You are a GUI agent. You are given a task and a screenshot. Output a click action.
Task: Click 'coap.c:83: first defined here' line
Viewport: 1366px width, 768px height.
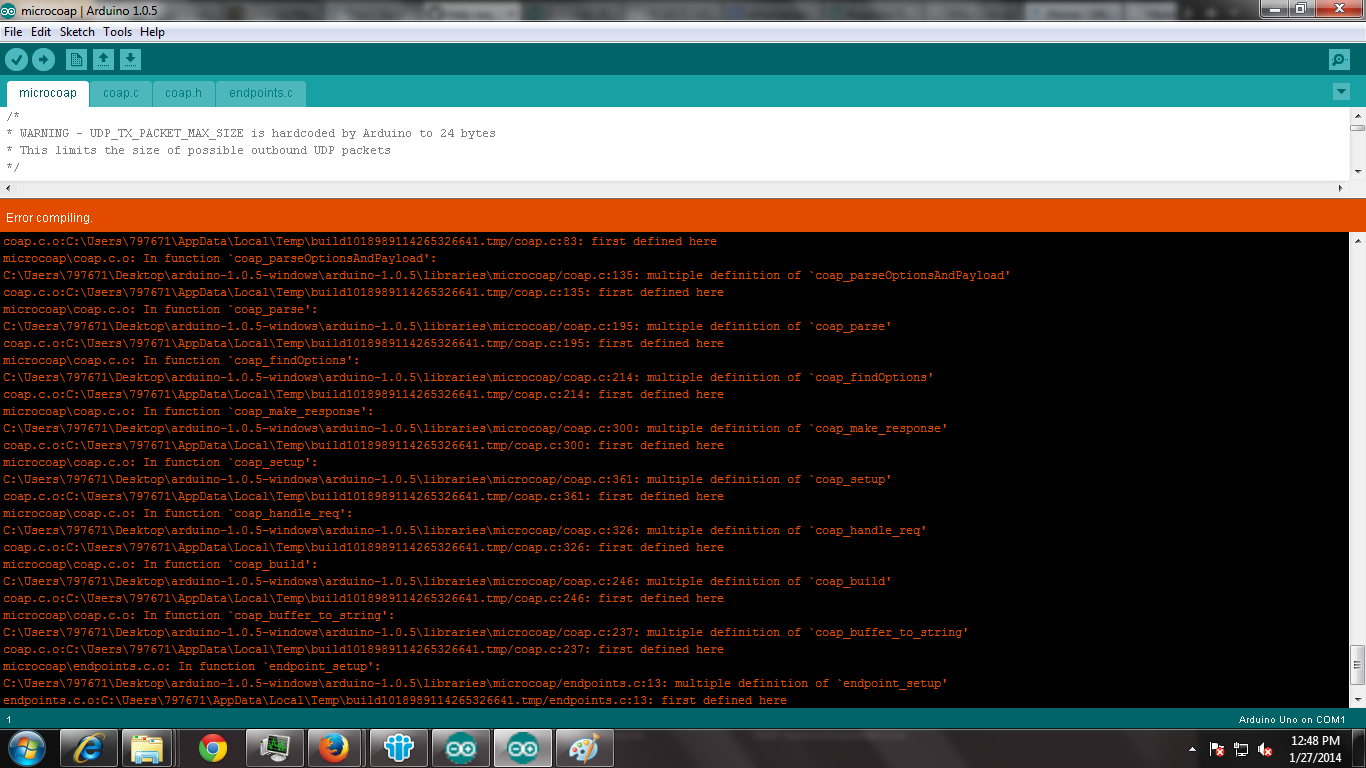point(360,241)
